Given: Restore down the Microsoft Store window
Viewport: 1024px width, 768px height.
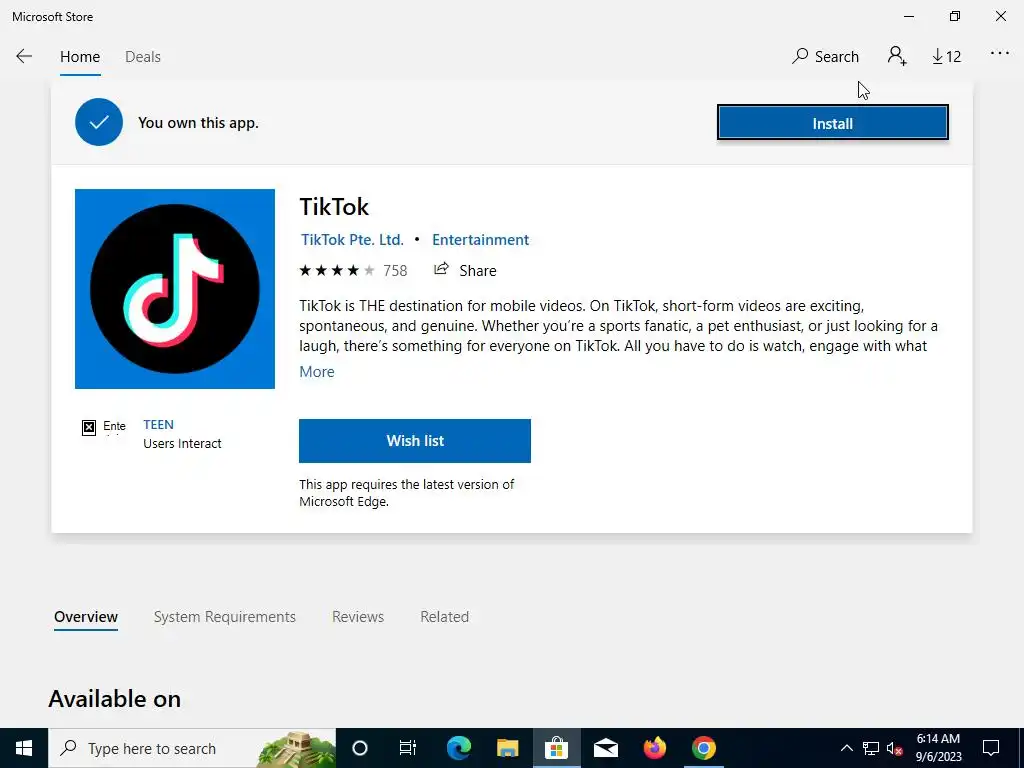Looking at the screenshot, I should click(x=955, y=16).
